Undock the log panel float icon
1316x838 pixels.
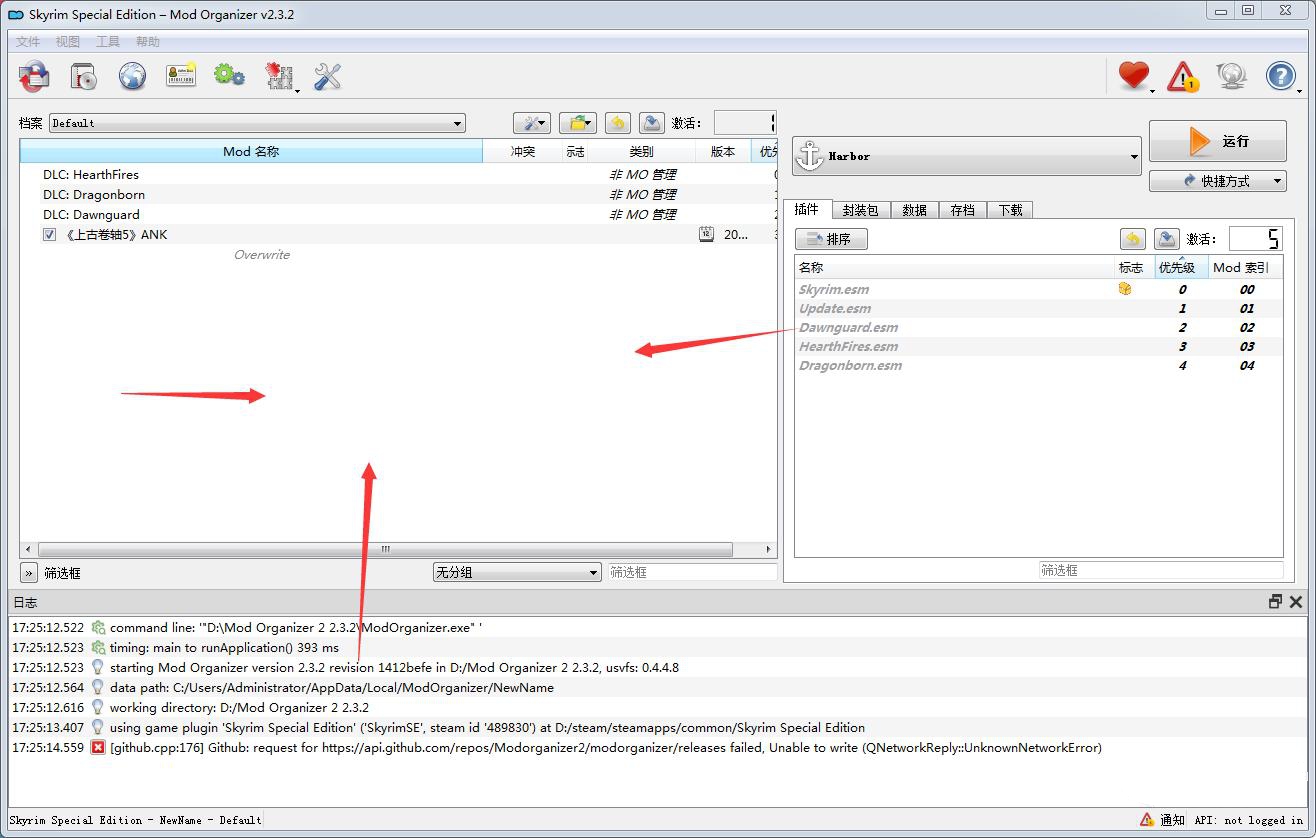(1275, 602)
